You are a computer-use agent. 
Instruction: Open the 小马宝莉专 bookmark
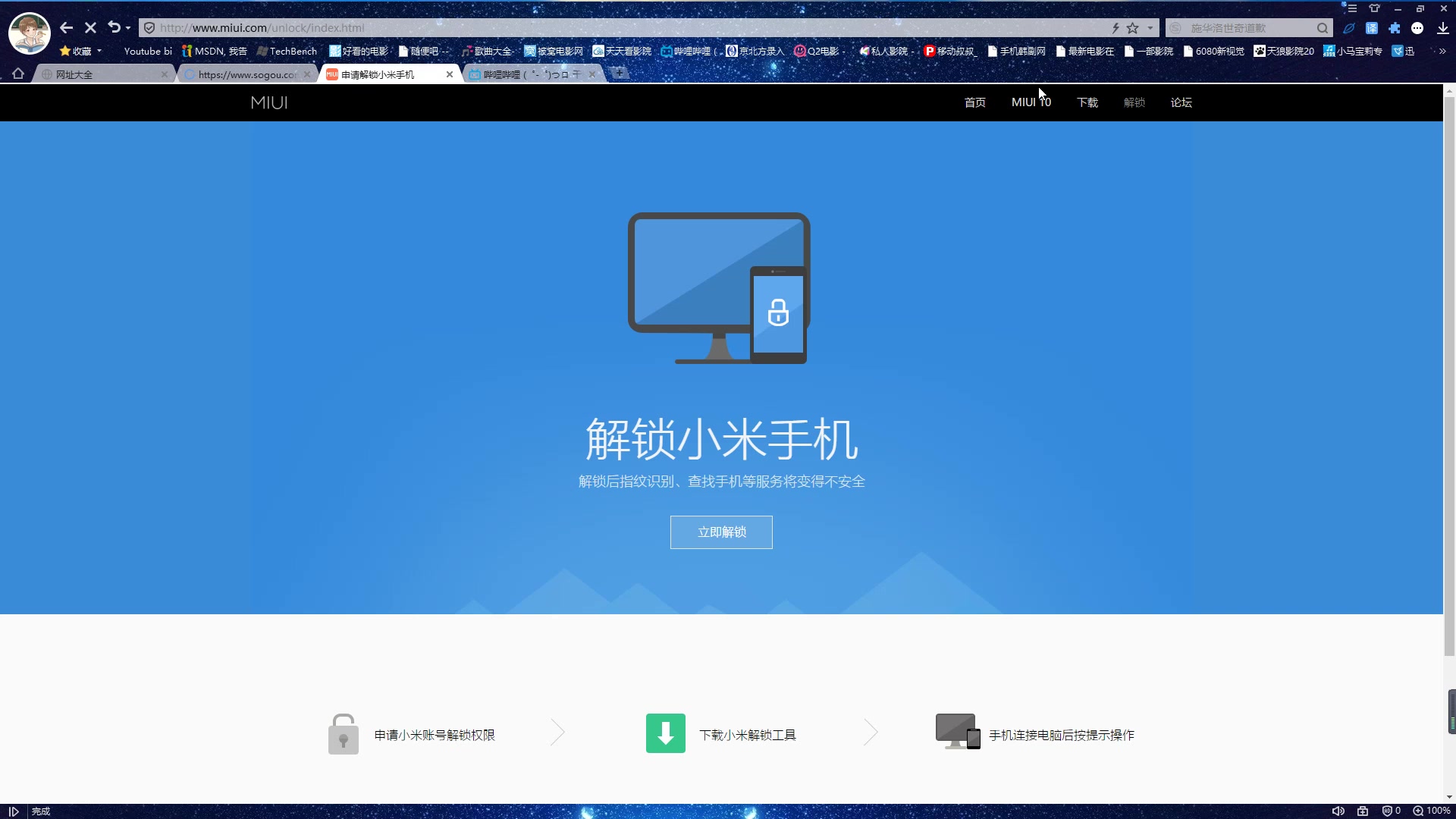1353,51
